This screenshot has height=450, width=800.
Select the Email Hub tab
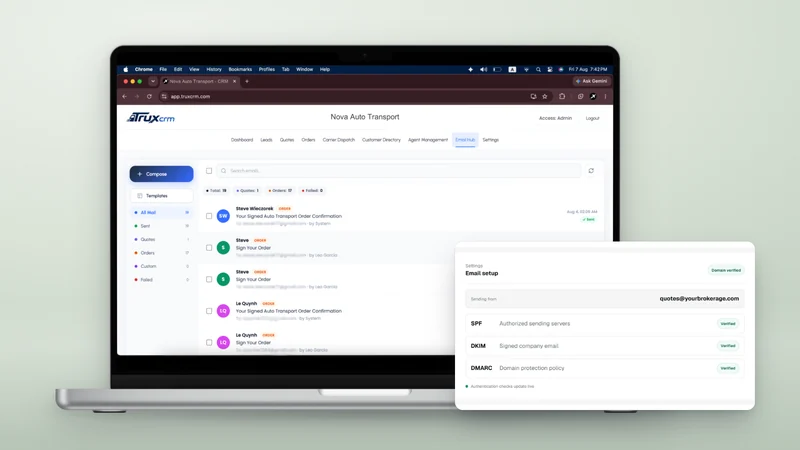coord(465,140)
